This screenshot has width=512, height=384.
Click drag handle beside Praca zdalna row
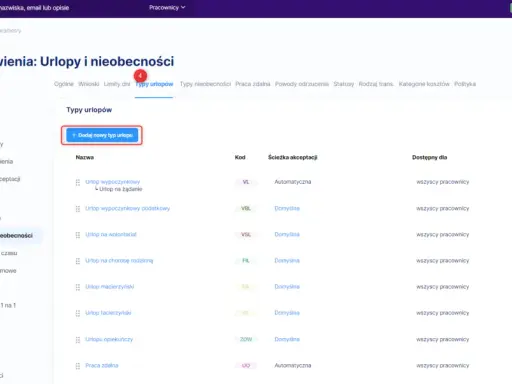coord(78,366)
